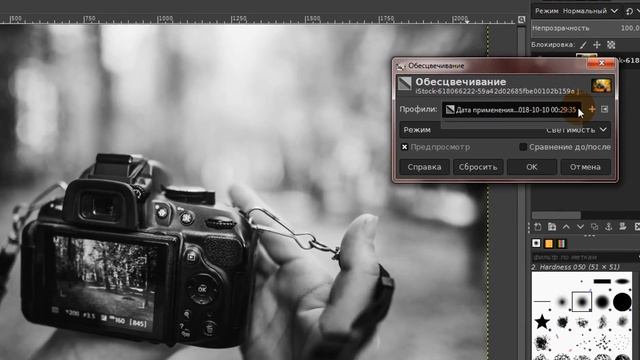Open the Профили presets combo box
Image resolution: width=640 pixels, height=360 pixels.
[512, 109]
